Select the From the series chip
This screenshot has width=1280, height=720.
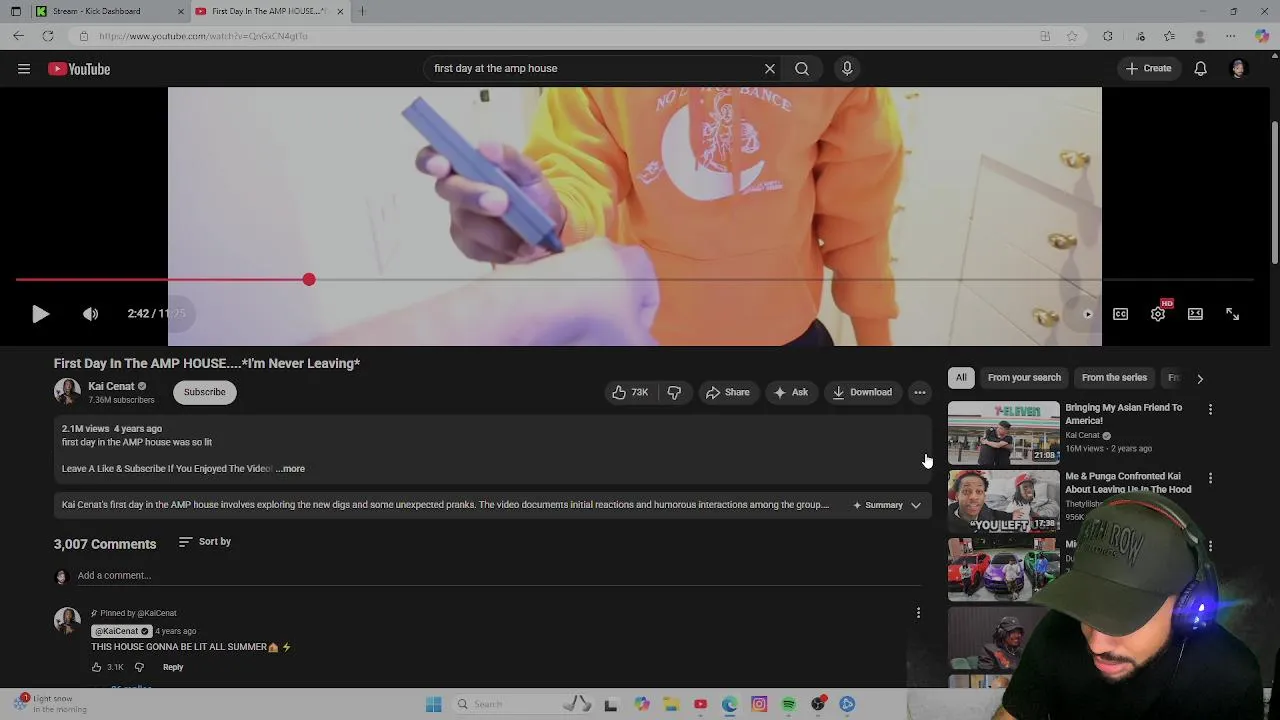[x=1114, y=378]
